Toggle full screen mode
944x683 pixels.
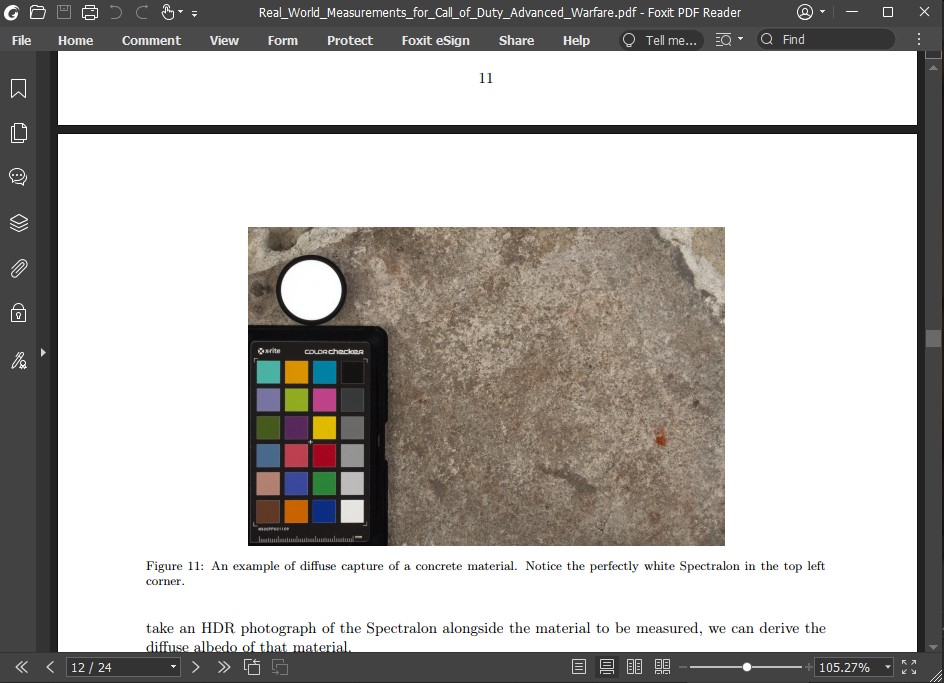click(x=909, y=667)
